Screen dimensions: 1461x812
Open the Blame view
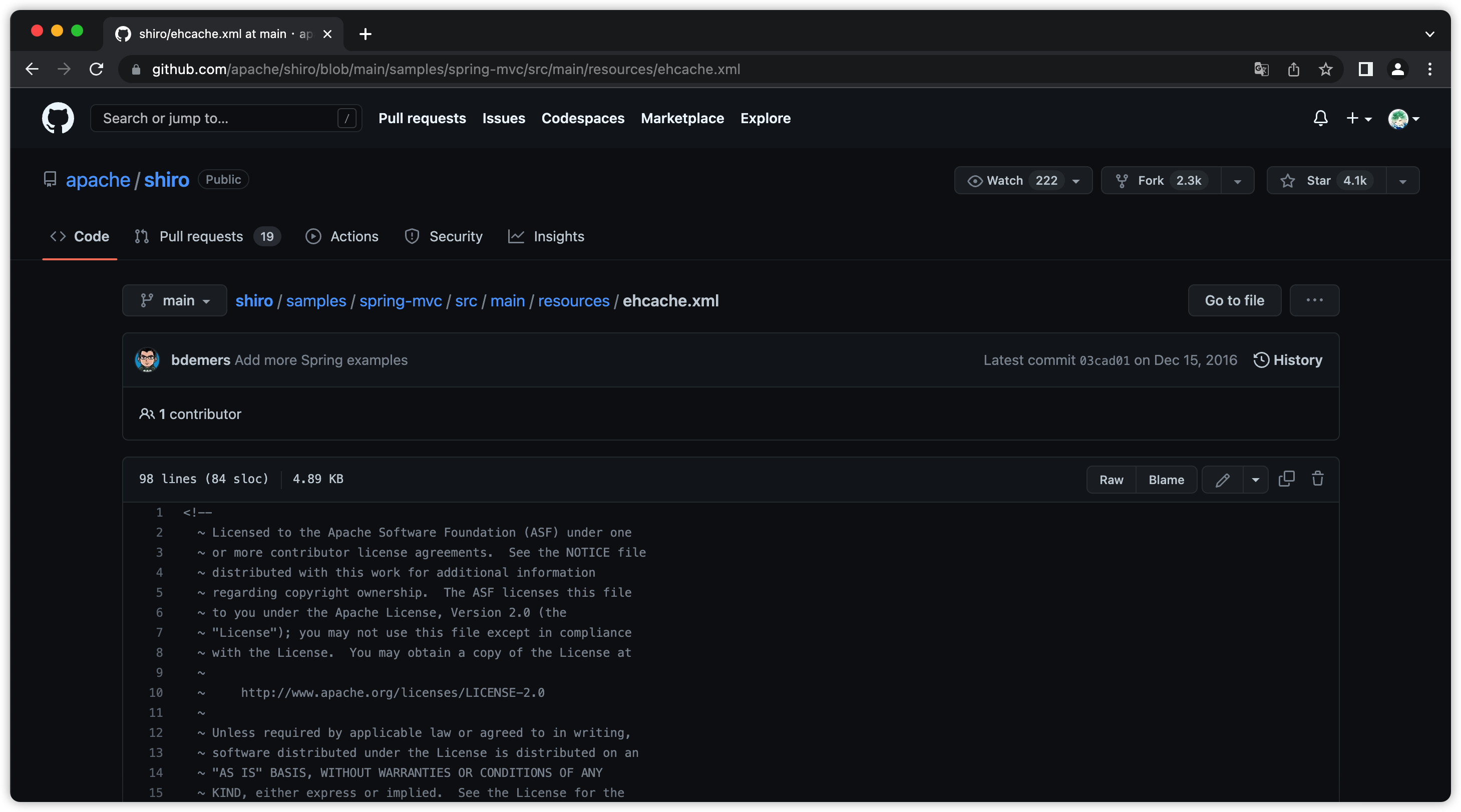tap(1166, 479)
